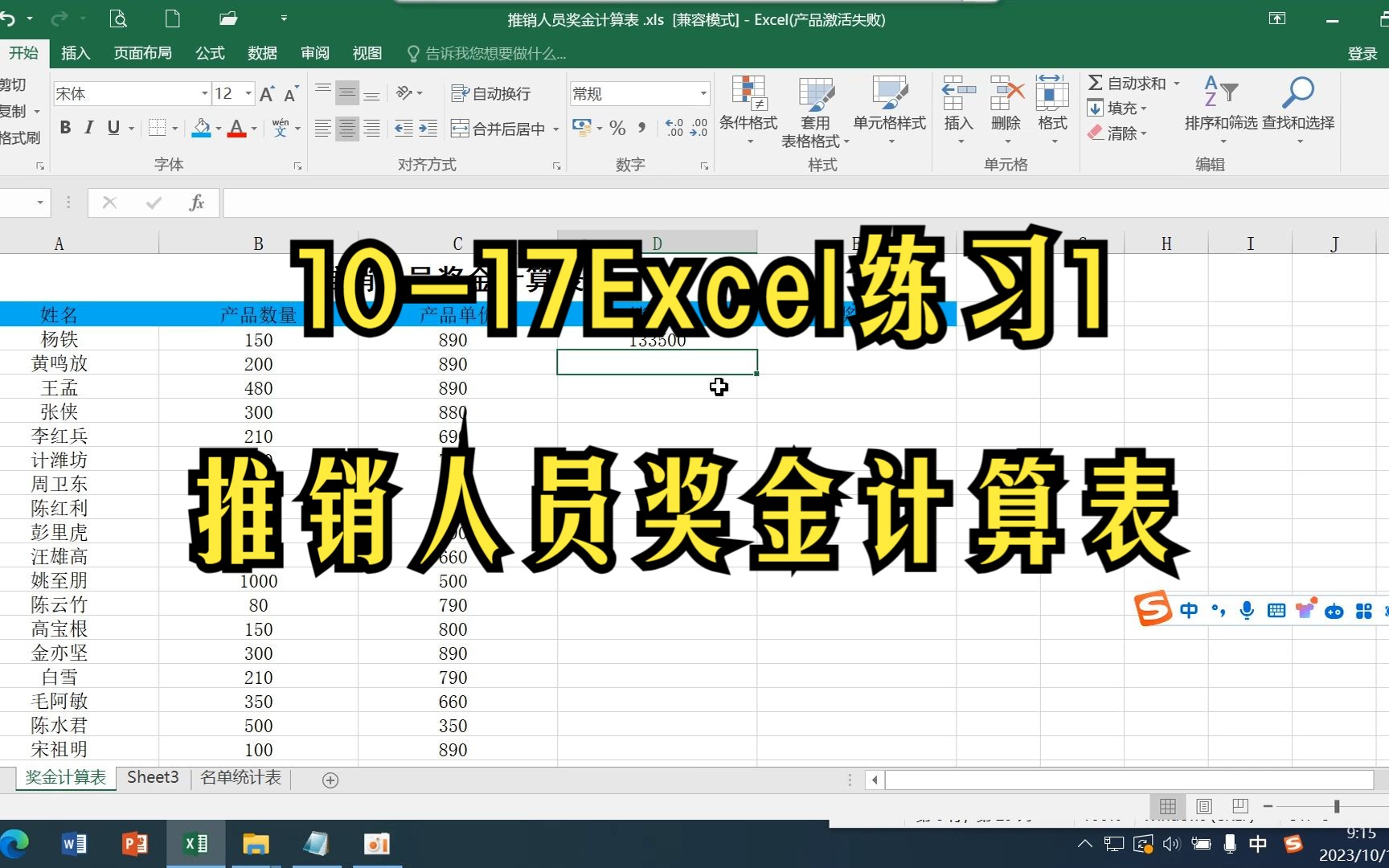Screen dimensions: 1389x868
Task: Click the 登录 sign-in button
Action: 1362,53
